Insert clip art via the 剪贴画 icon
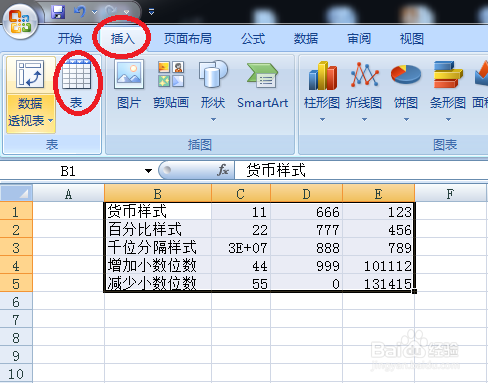The width and height of the screenshot is (488, 383). pyautogui.click(x=171, y=83)
